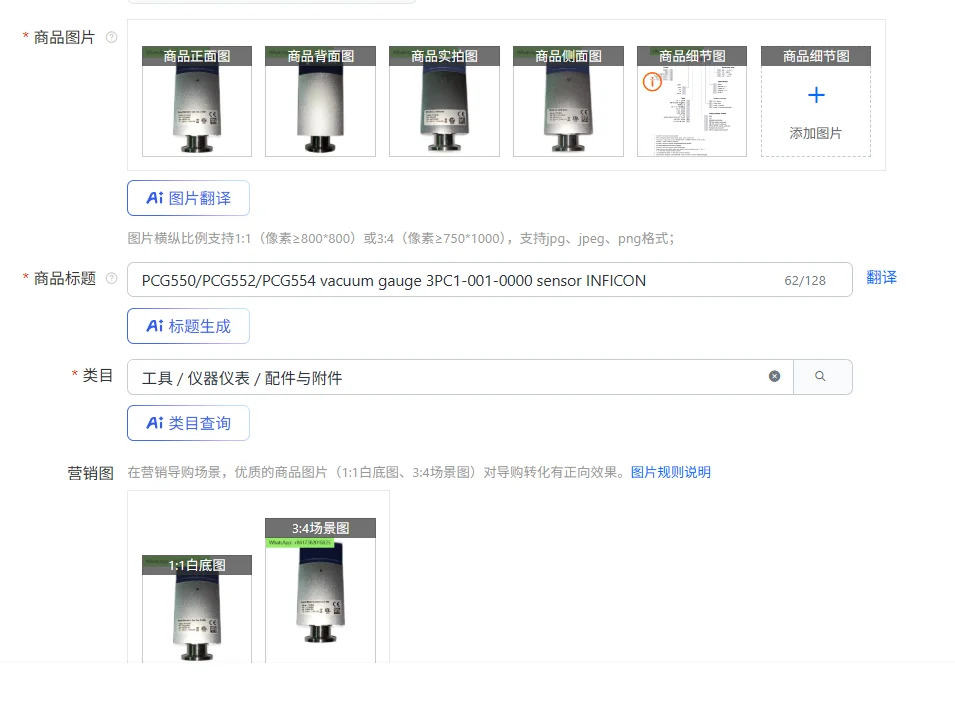This screenshot has width=955, height=728.
Task: Open the 商品侧面图 thumbnail
Action: 568,101
